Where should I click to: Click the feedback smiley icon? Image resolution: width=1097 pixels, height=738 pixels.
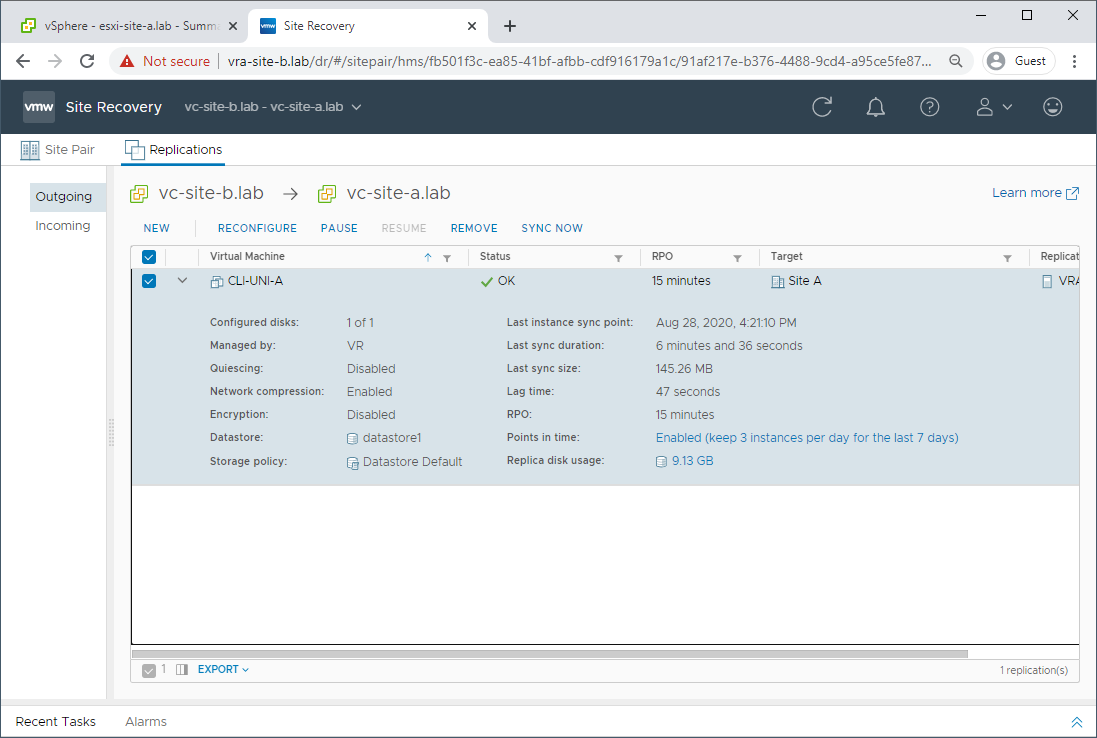pyautogui.click(x=1052, y=107)
